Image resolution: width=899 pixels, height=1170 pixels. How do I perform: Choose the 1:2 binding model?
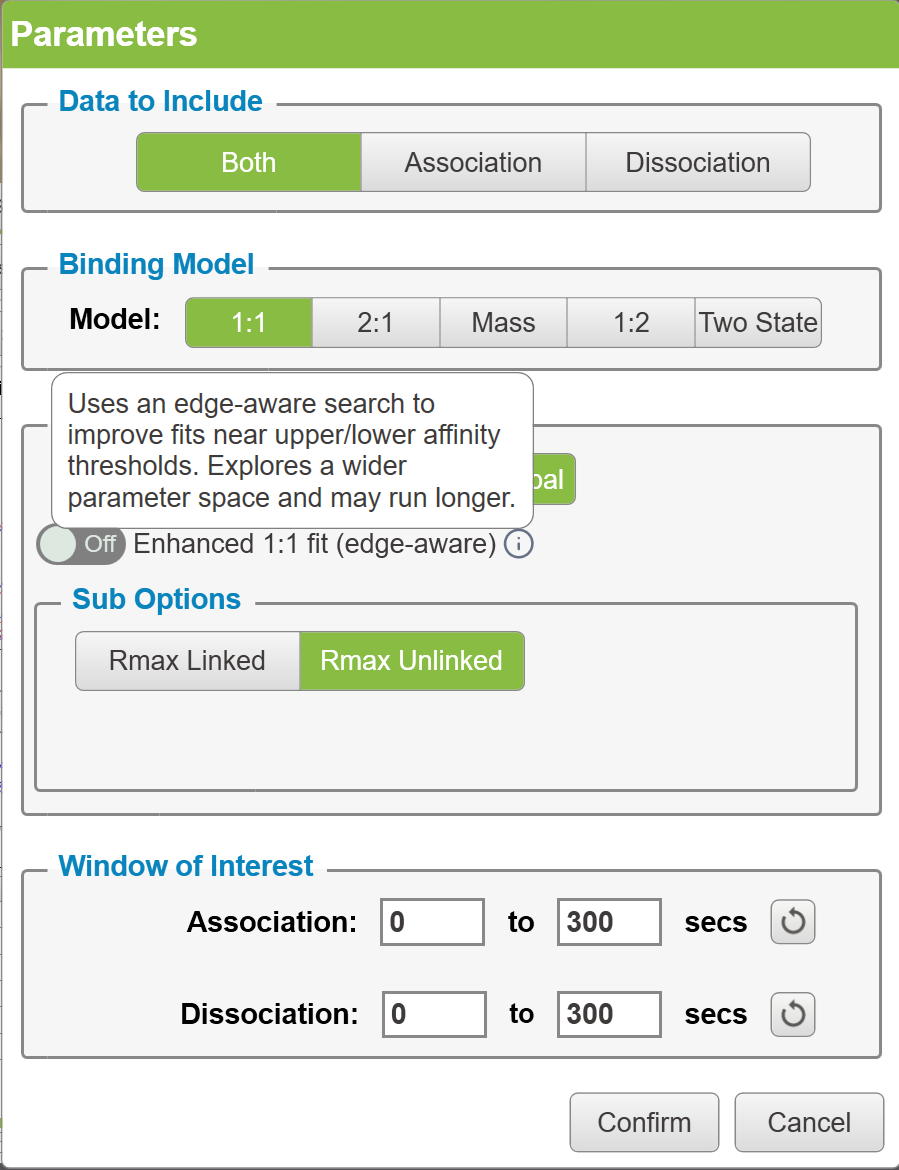pyautogui.click(x=631, y=322)
